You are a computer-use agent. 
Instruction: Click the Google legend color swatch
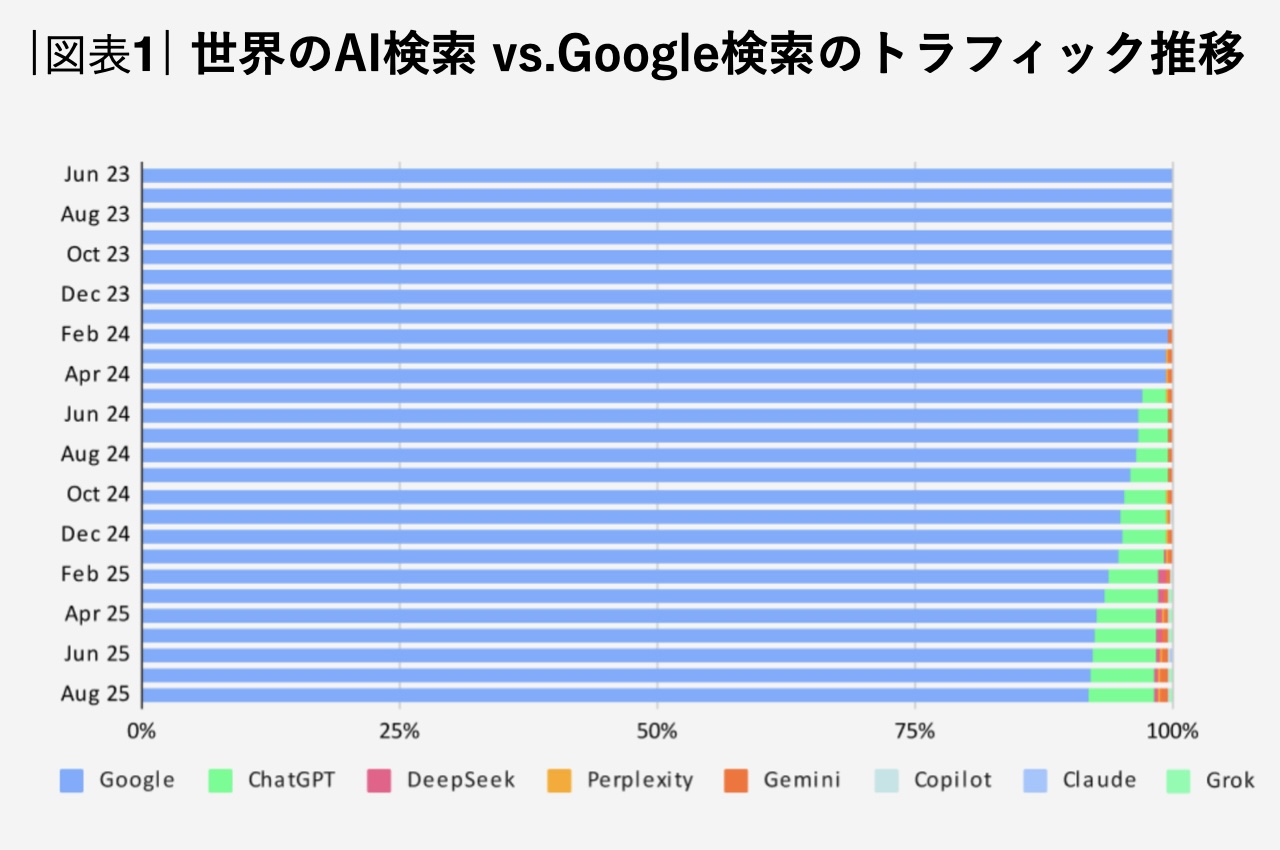click(x=71, y=780)
